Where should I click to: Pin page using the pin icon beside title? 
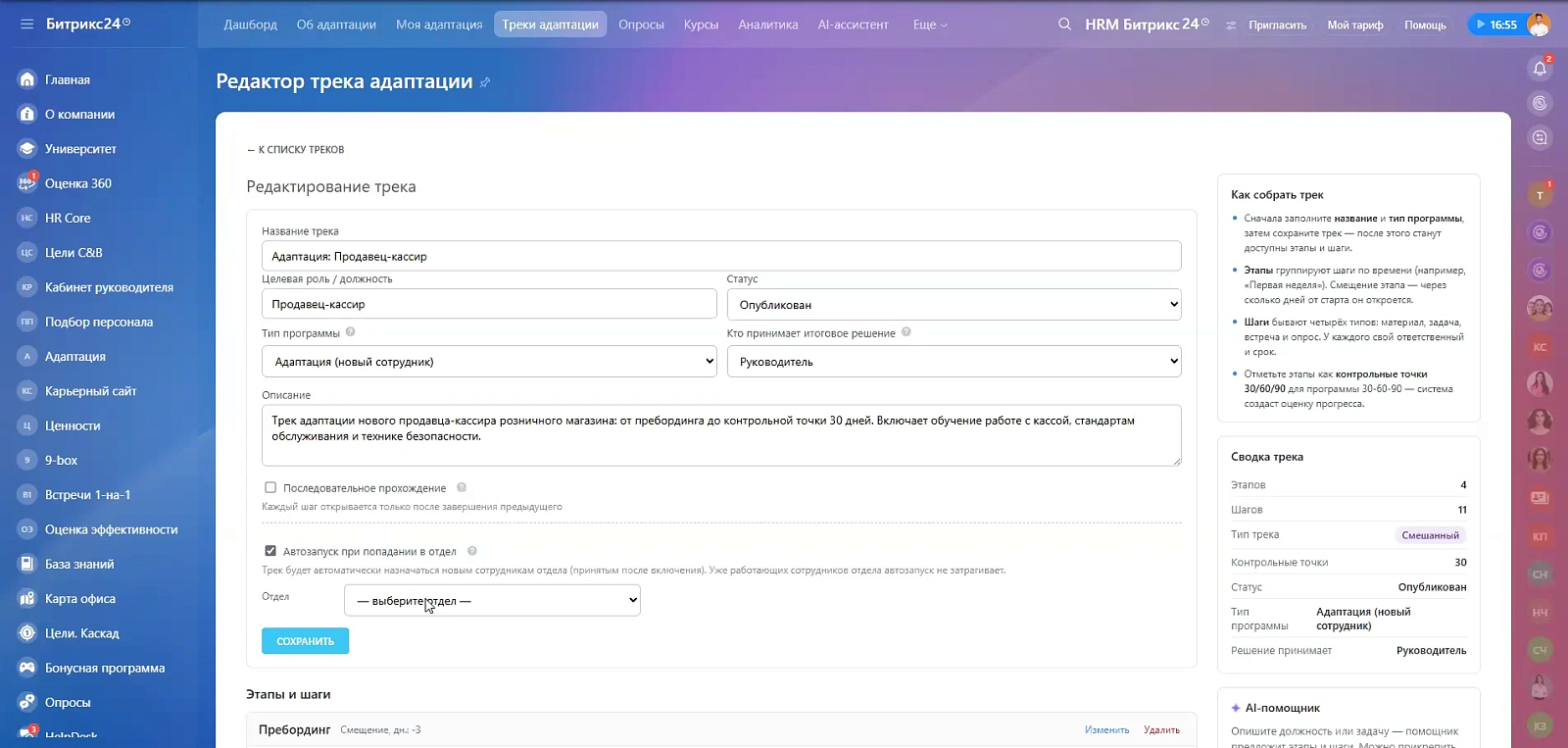point(485,82)
